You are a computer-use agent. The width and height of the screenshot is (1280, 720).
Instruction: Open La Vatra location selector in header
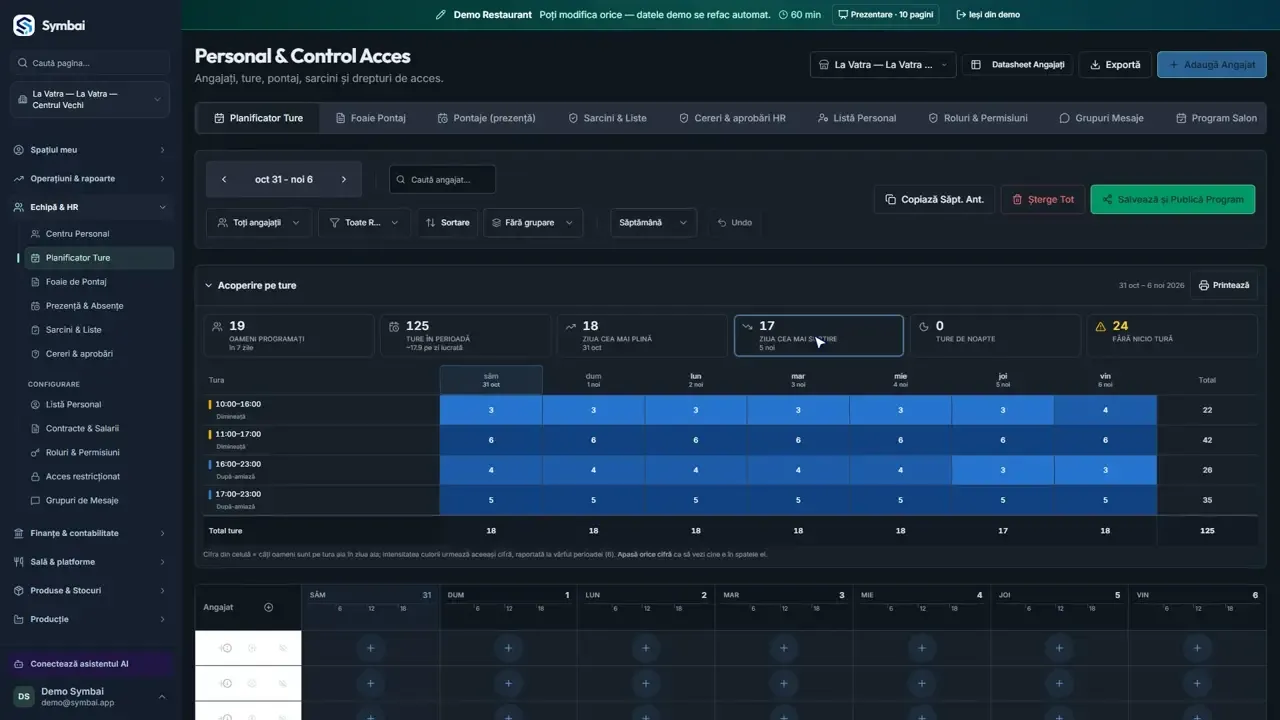click(883, 65)
